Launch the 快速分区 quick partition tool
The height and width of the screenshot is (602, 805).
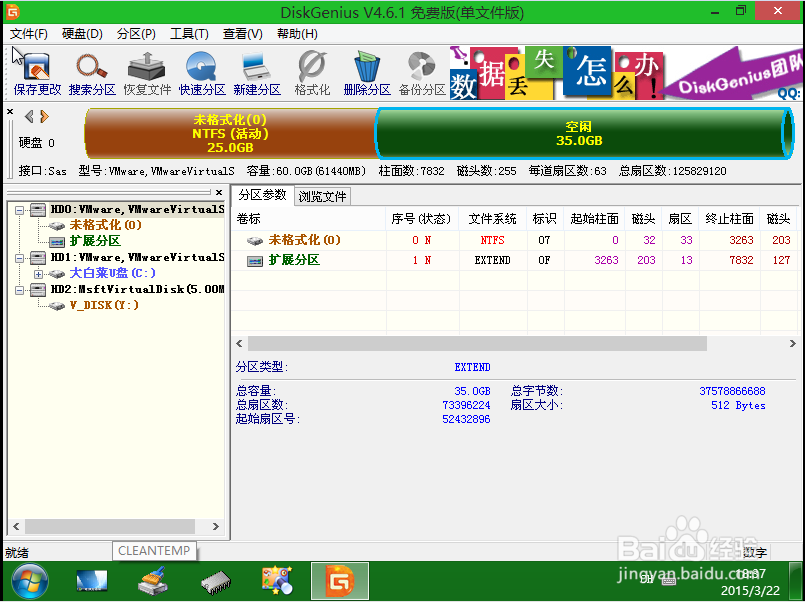pyautogui.click(x=202, y=73)
